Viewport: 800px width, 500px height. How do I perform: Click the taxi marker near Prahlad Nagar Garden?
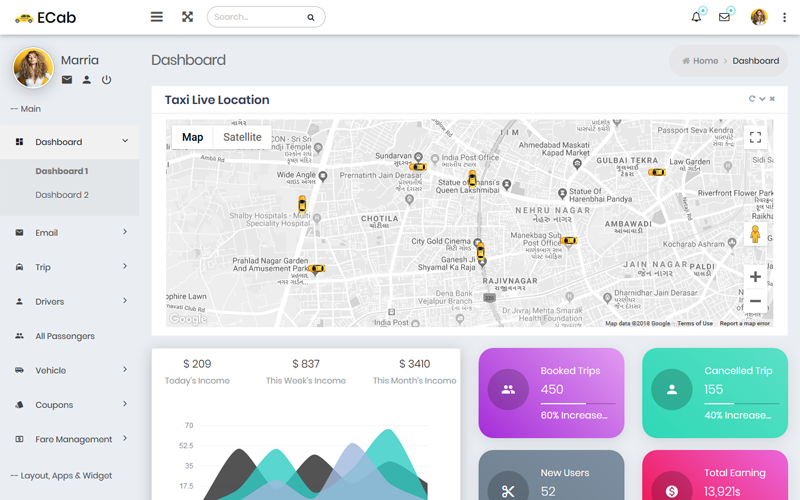(x=317, y=268)
